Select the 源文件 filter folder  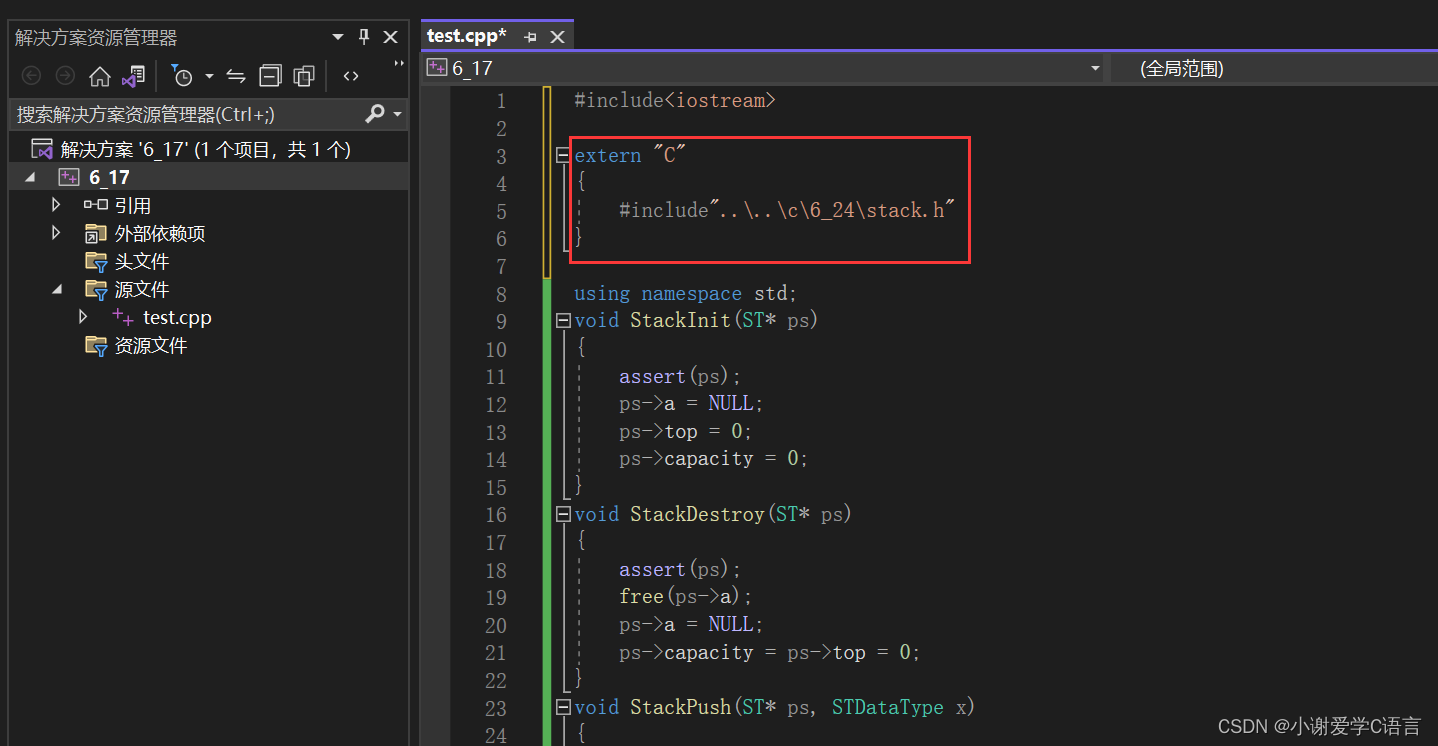pos(141,289)
